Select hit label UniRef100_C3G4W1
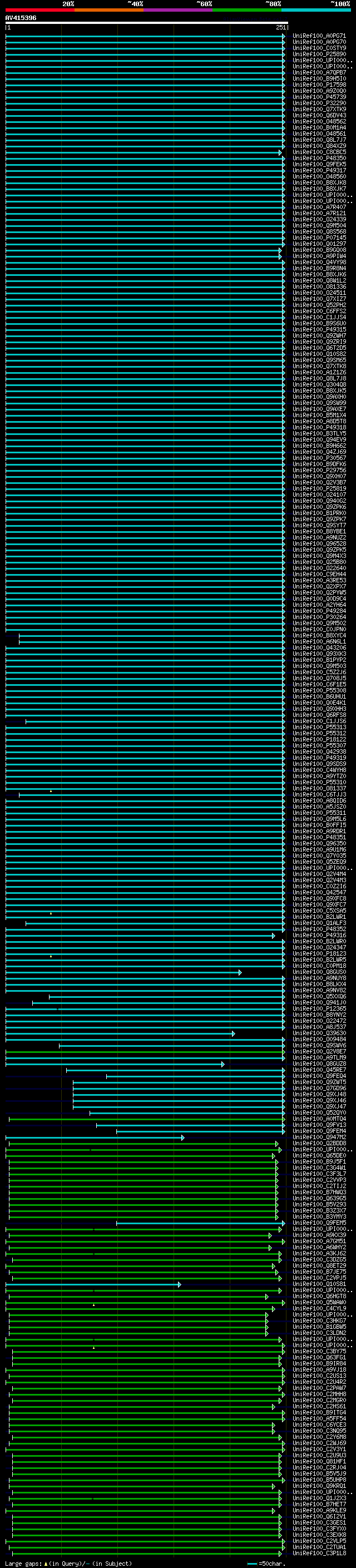356x1568 pixels. [x=319, y=1168]
